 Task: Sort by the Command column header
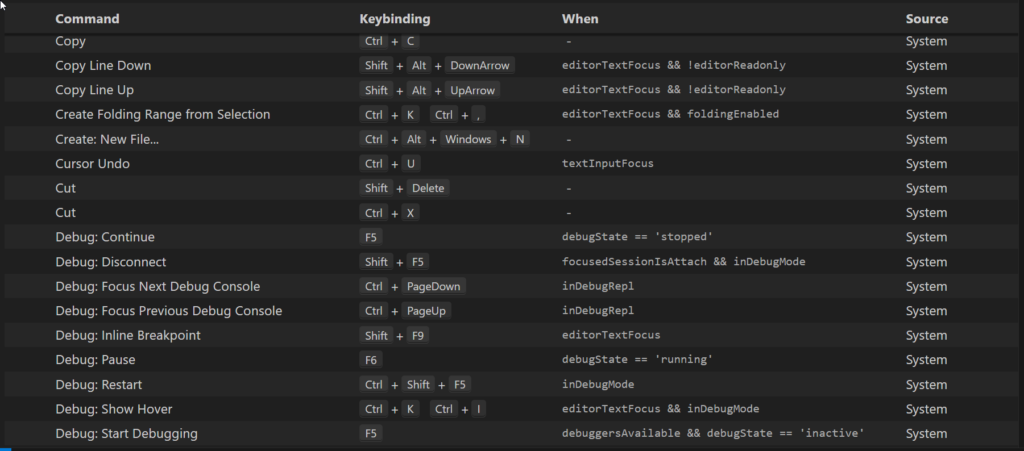[87, 19]
